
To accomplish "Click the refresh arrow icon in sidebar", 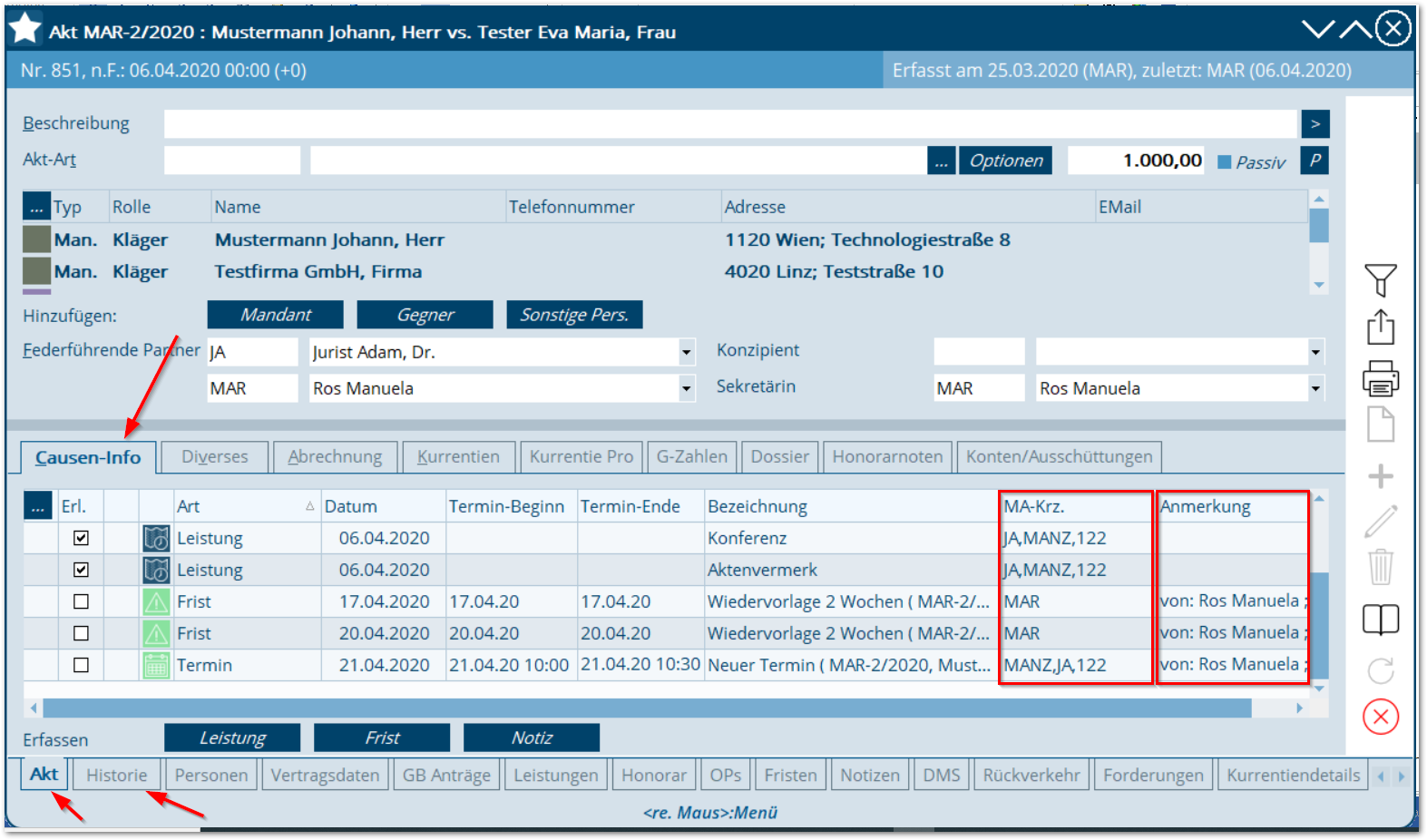I will point(1380,670).
